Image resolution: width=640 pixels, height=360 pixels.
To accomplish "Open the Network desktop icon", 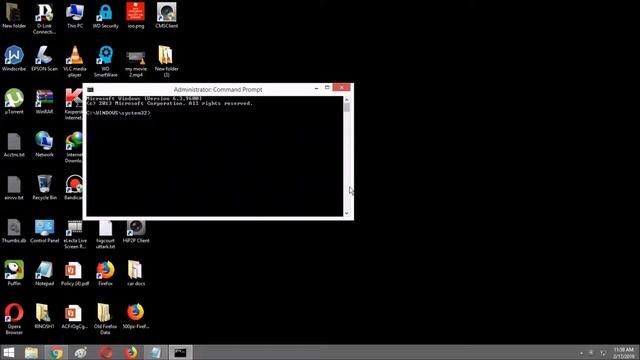I will coord(44,144).
